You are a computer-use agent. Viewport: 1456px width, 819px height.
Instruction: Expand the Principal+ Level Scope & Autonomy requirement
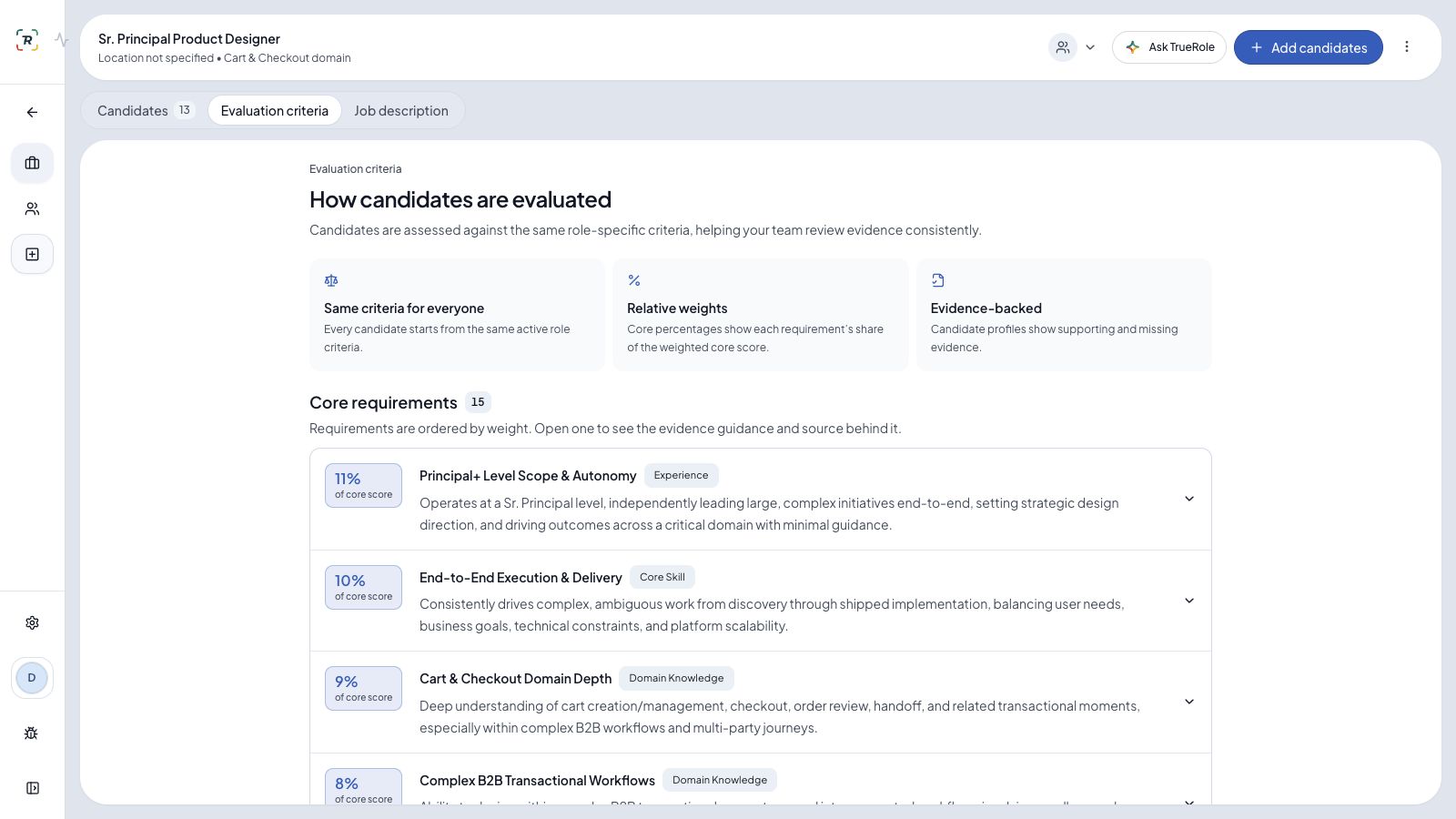[1188, 499]
